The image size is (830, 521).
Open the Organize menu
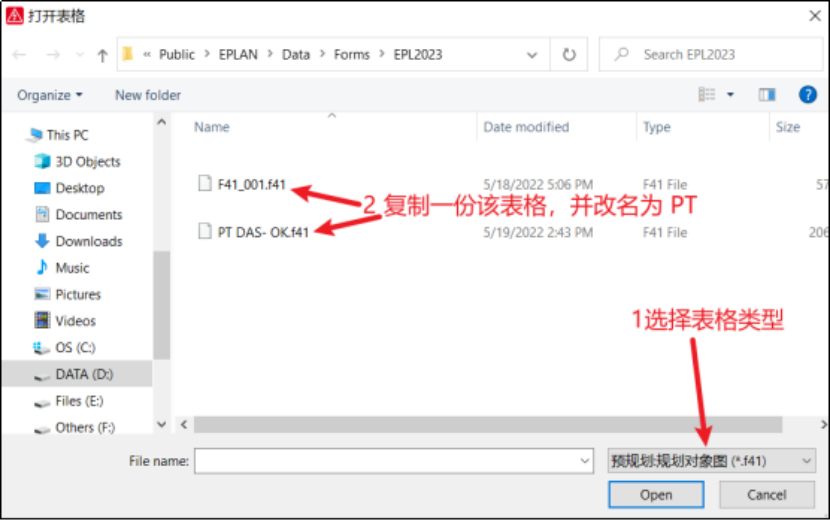coord(50,95)
